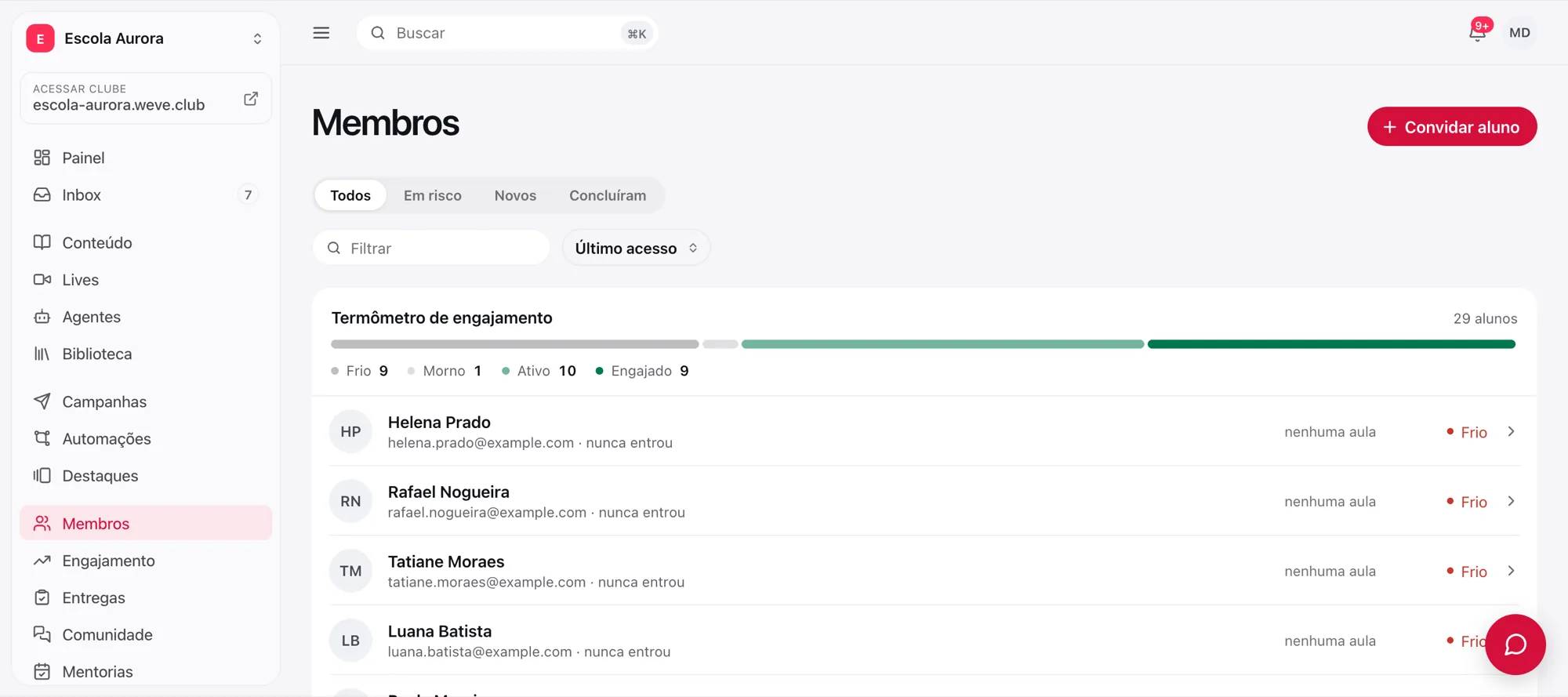This screenshot has height=697, width=1568.
Task: Open Luana Batista's member name
Action: pos(440,631)
